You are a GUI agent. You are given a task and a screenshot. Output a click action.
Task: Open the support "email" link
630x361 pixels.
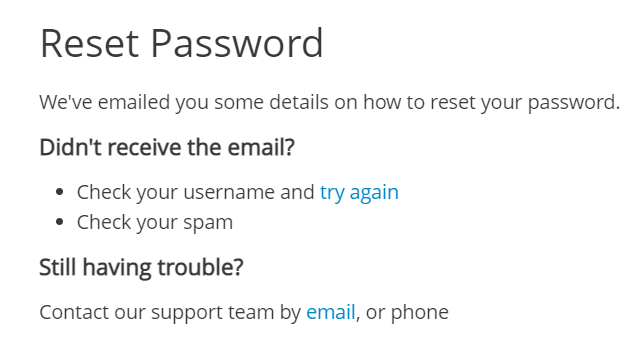331,312
